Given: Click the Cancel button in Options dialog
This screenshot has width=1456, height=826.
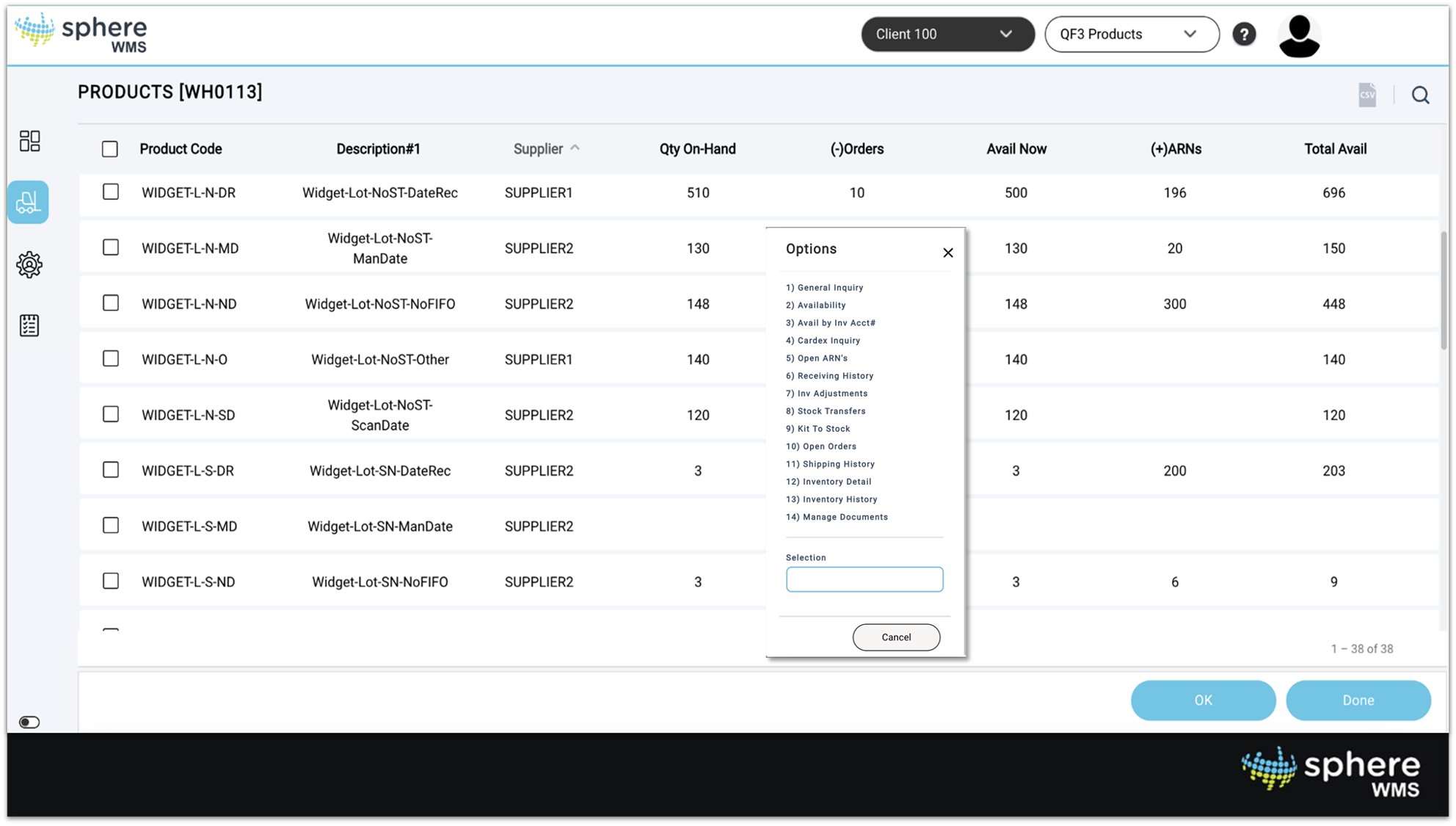Looking at the screenshot, I should coord(896,637).
